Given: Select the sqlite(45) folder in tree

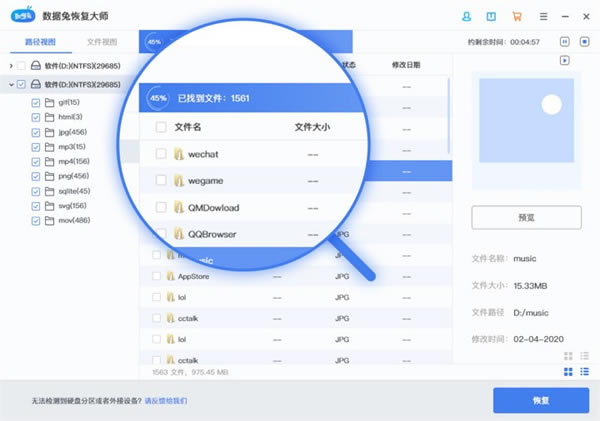Looking at the screenshot, I should click(x=67, y=191).
